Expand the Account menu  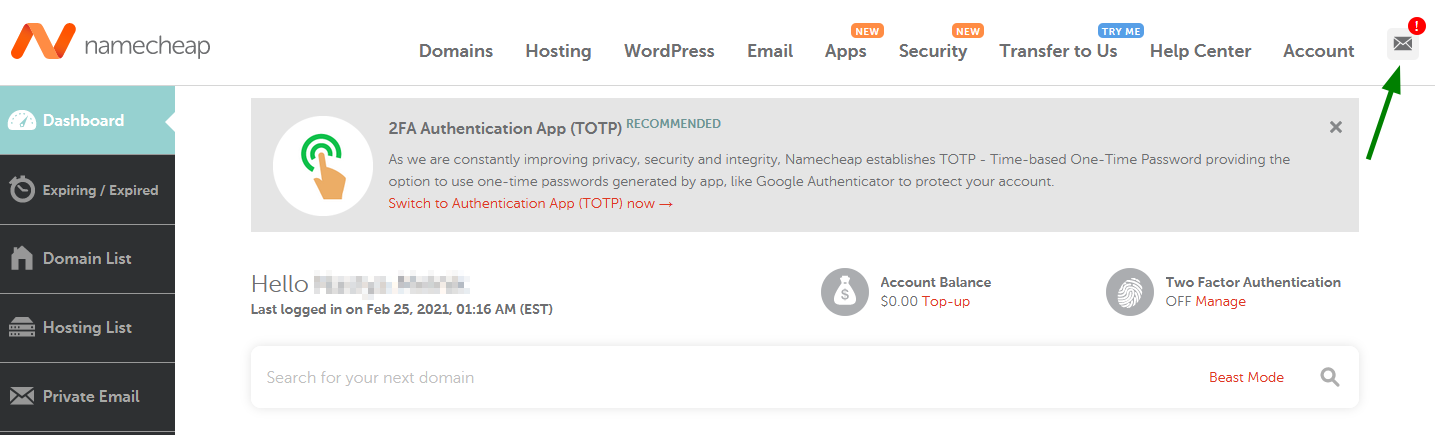(1319, 51)
